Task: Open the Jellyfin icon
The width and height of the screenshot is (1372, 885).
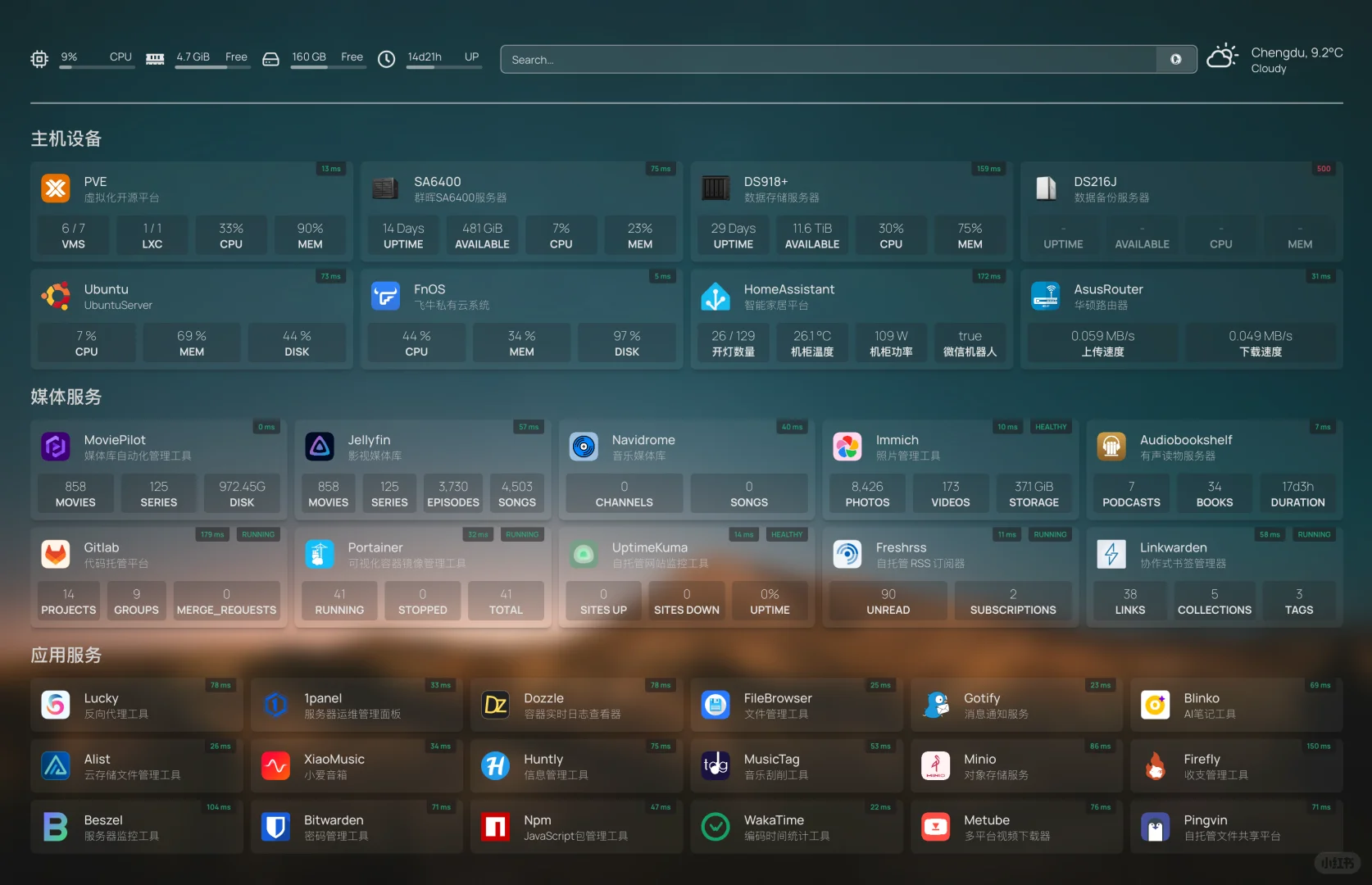Action: pos(320,447)
